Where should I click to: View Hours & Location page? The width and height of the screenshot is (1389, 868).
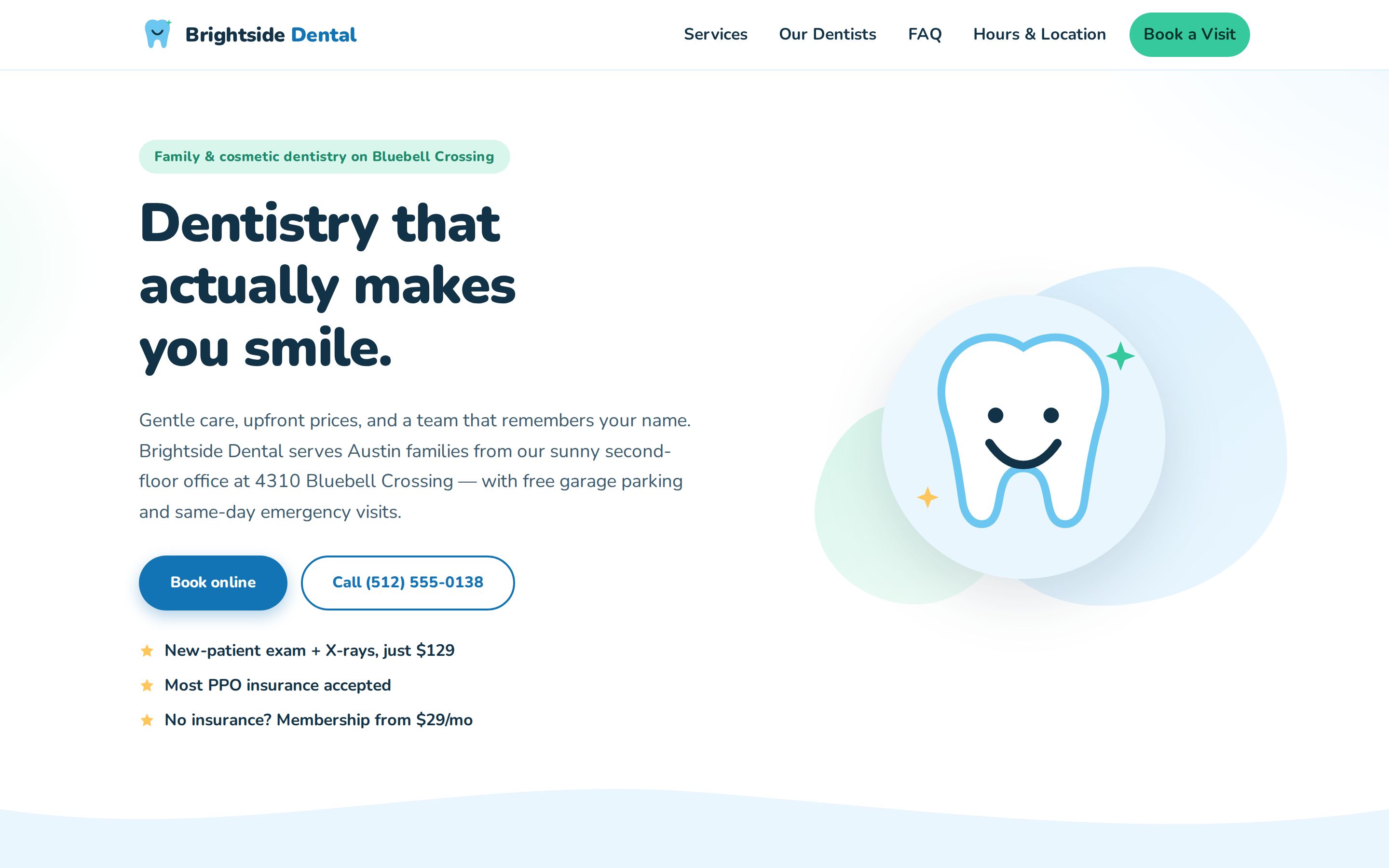[x=1039, y=34]
